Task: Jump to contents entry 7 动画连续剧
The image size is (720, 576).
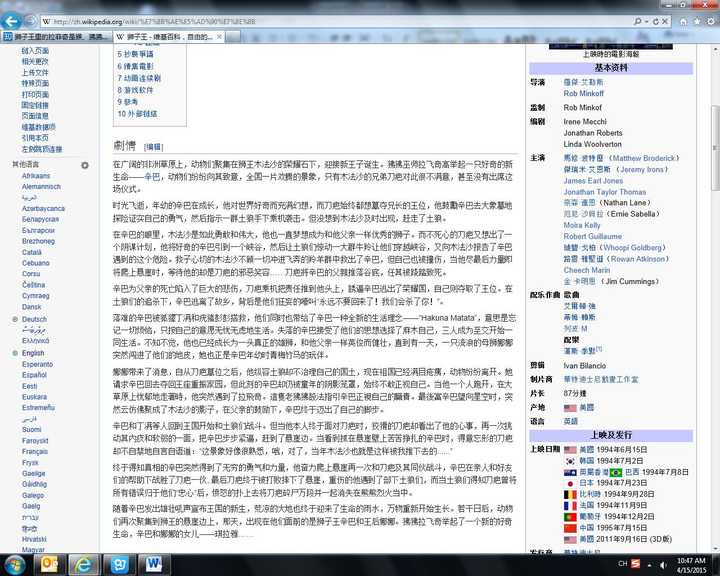Action: [139, 78]
